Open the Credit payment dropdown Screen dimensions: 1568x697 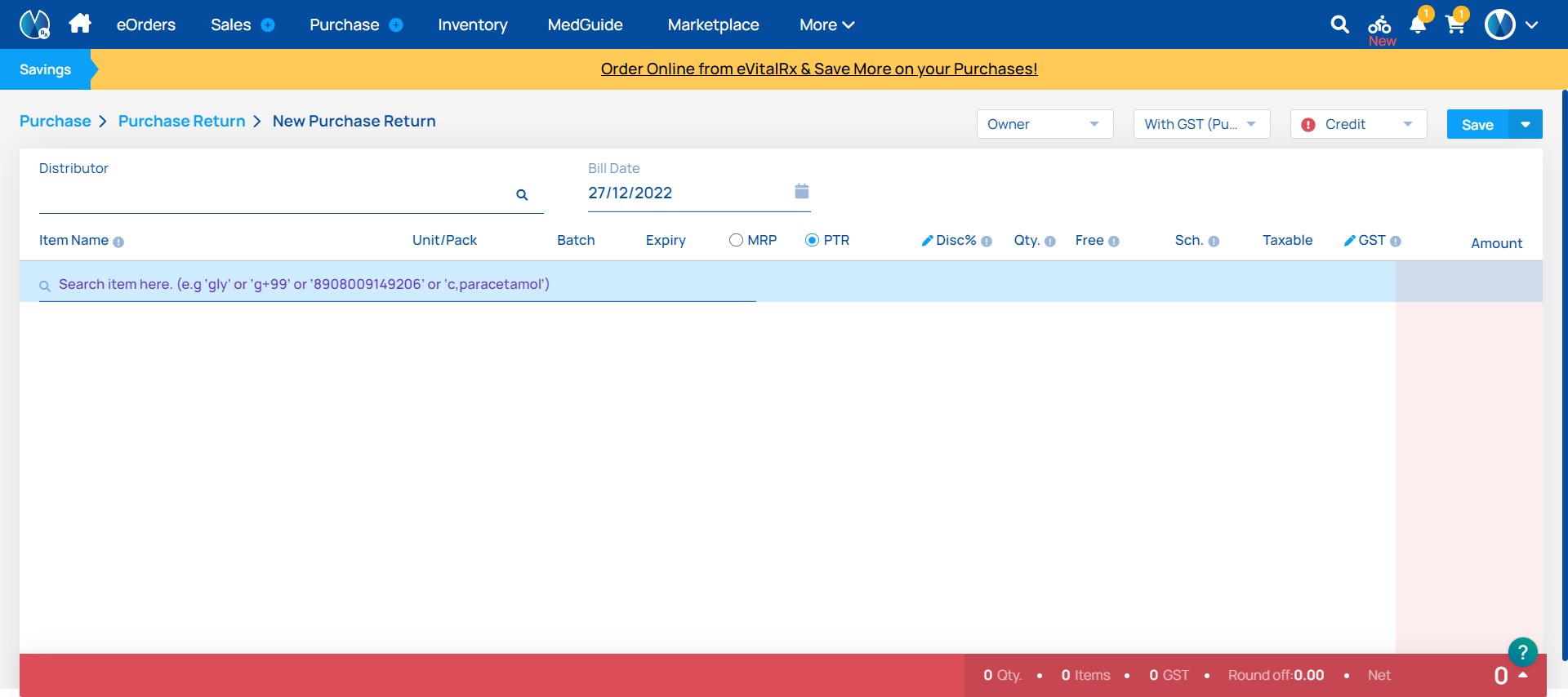pyautogui.click(x=1358, y=124)
